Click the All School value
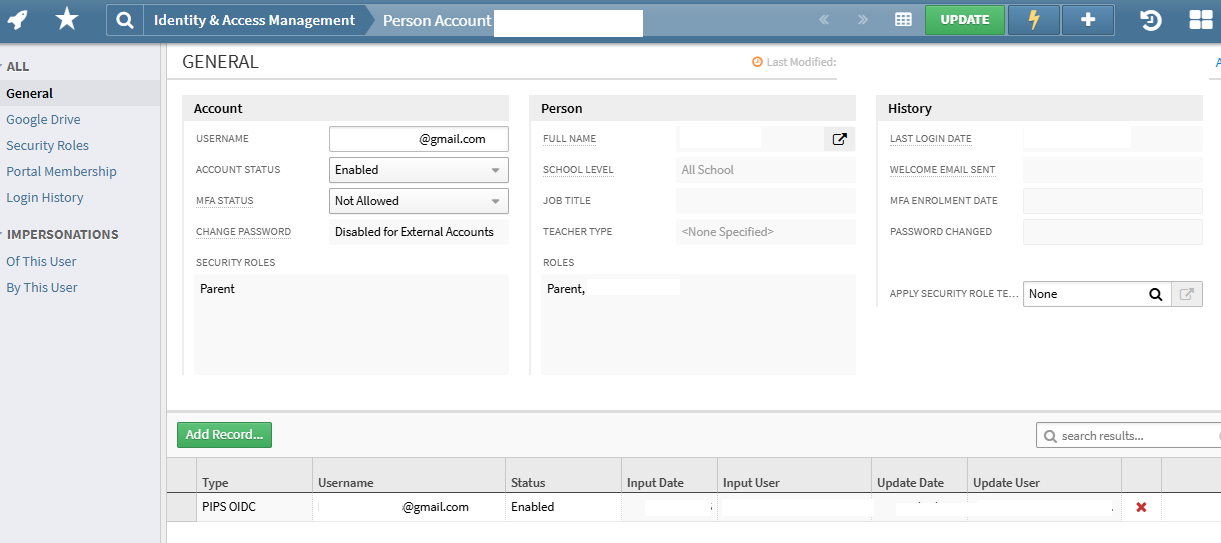This screenshot has height=543, width=1221. tap(708, 170)
